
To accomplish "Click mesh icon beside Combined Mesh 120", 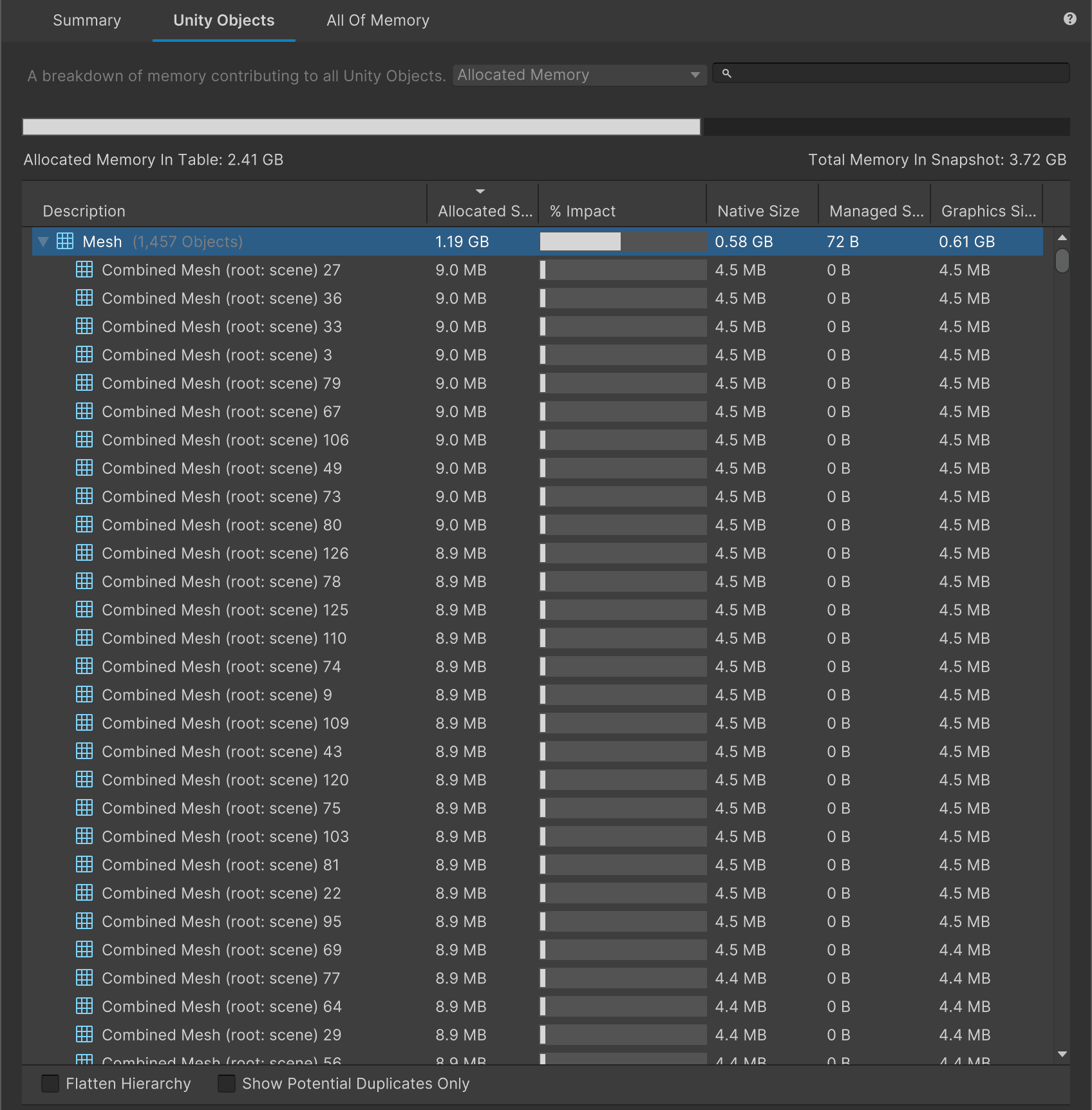I will tap(84, 780).
